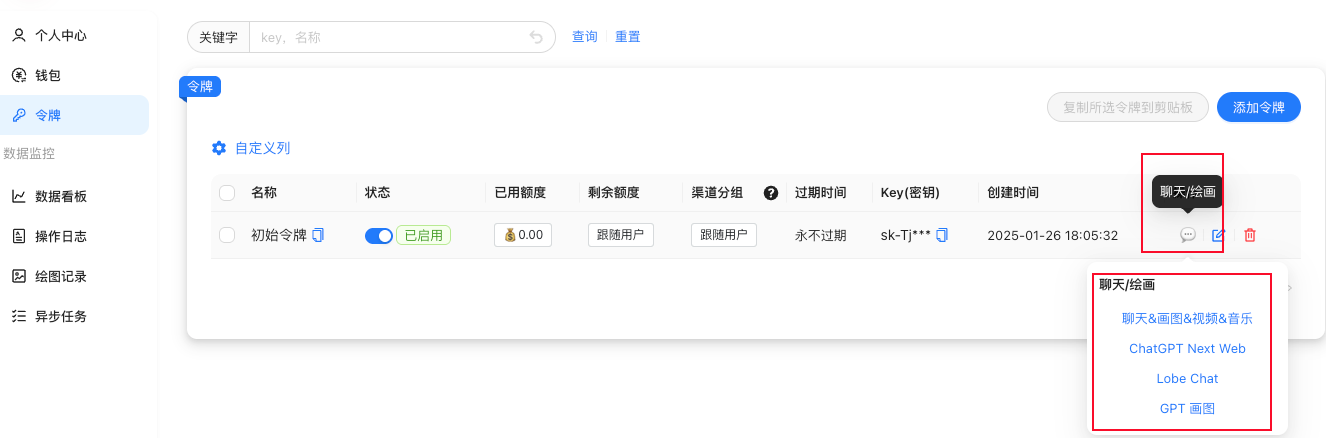Click the gear icon next to 自定义列
This screenshot has height=438, width=1326.
(219, 148)
